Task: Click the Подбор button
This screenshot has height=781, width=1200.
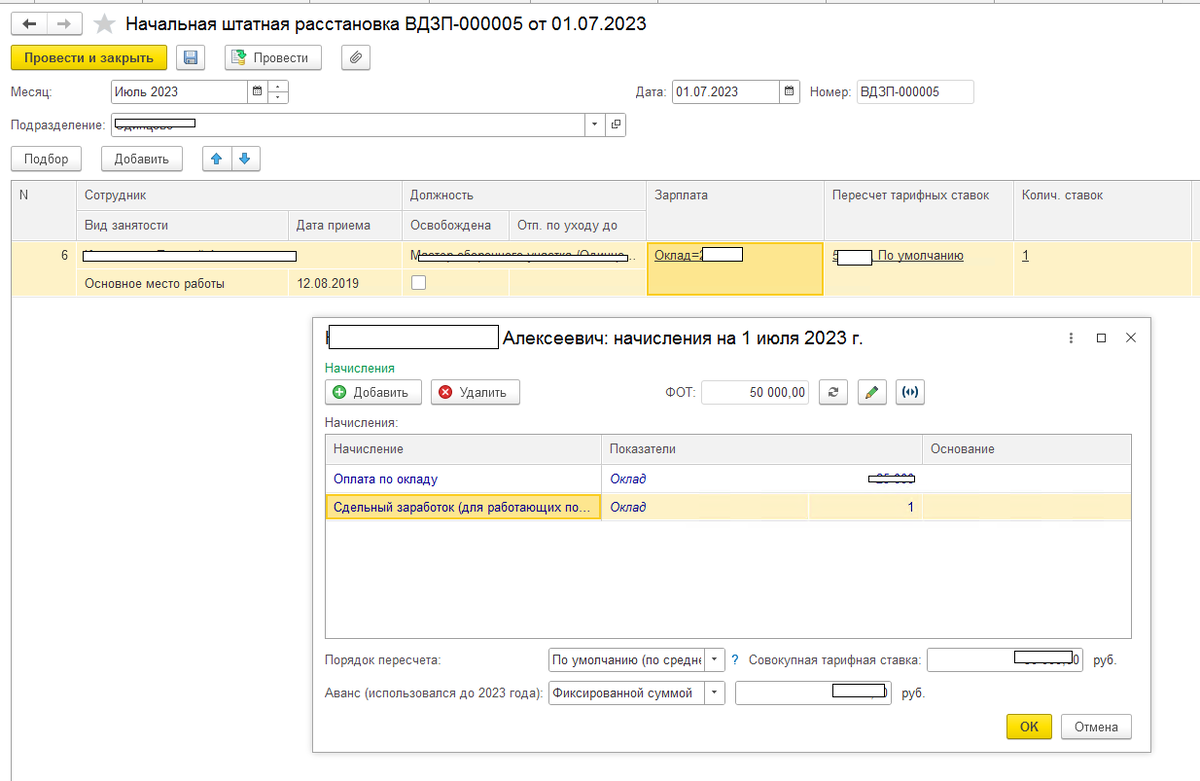Action: pos(46,159)
